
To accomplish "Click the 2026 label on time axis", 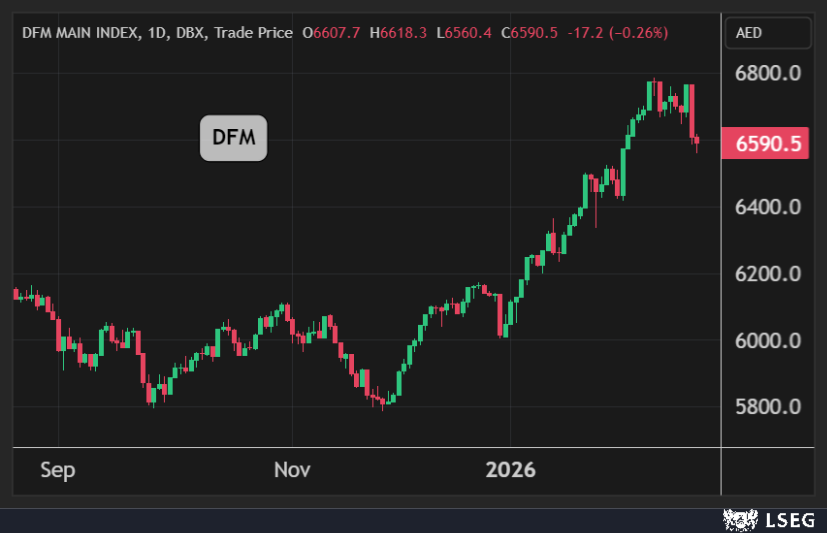I will (510, 470).
